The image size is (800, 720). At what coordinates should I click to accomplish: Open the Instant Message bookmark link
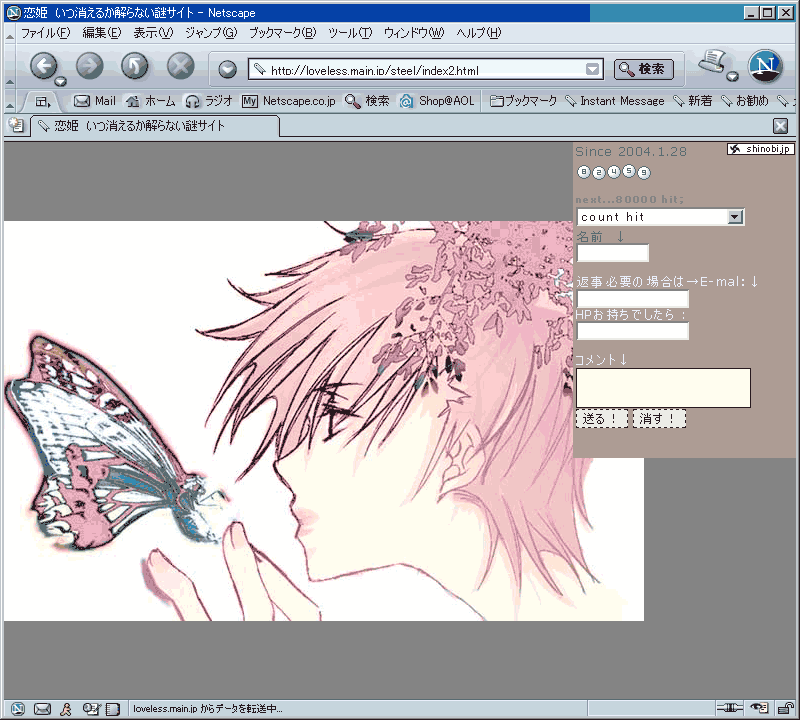click(615, 101)
